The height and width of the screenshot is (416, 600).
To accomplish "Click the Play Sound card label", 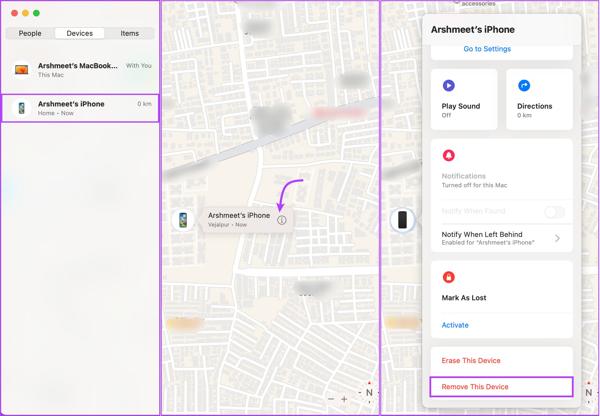I will coord(461,106).
